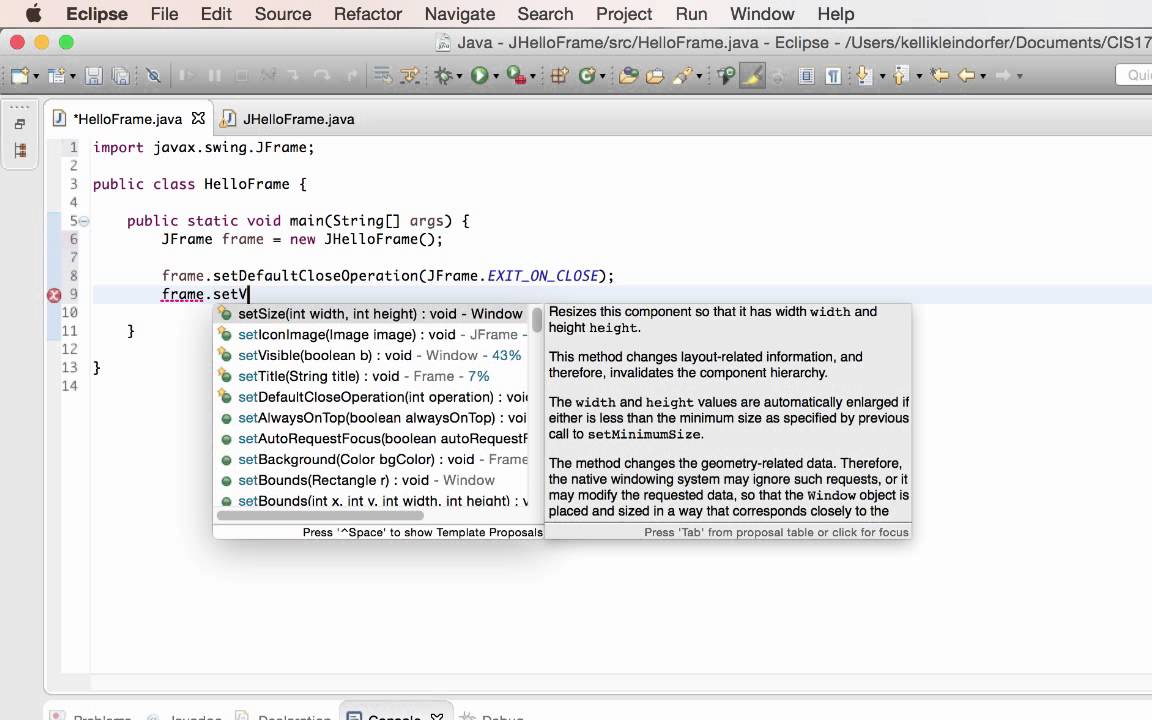The image size is (1152, 720).
Task: Toggle Show Whitespace Characters icon
Action: point(833,75)
